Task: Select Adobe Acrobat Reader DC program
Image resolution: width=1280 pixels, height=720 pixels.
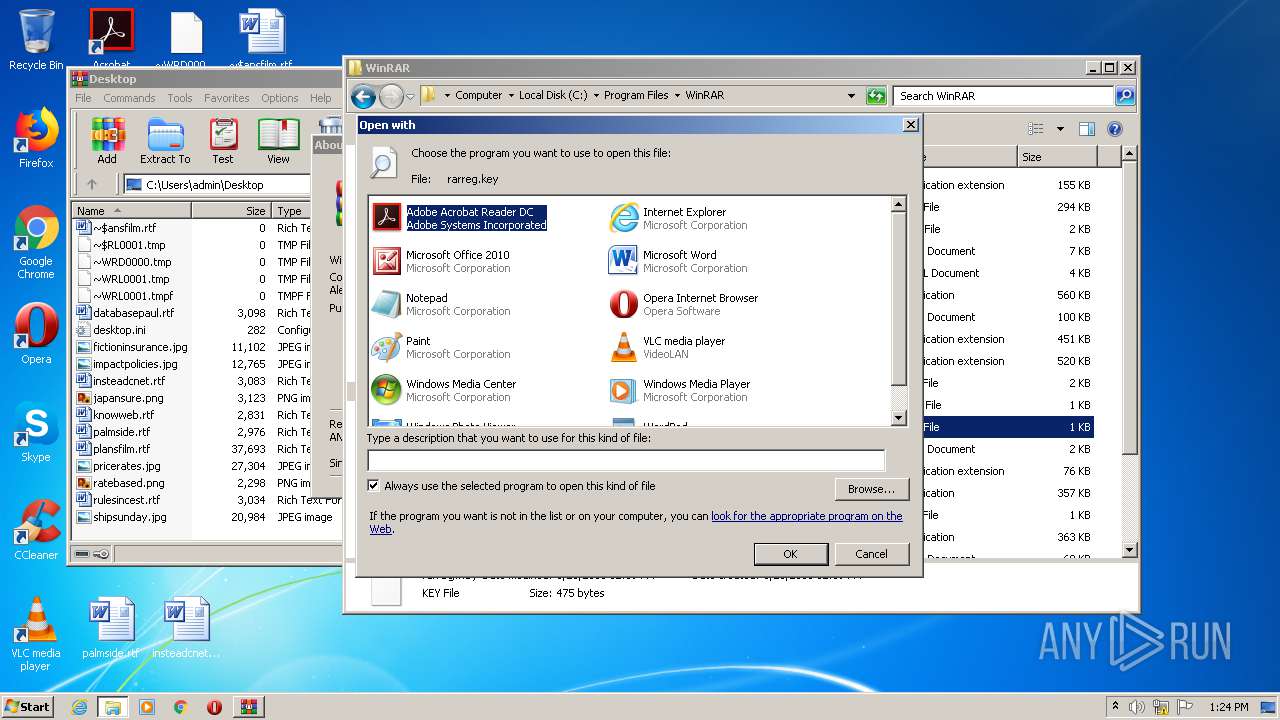Action: [x=460, y=218]
